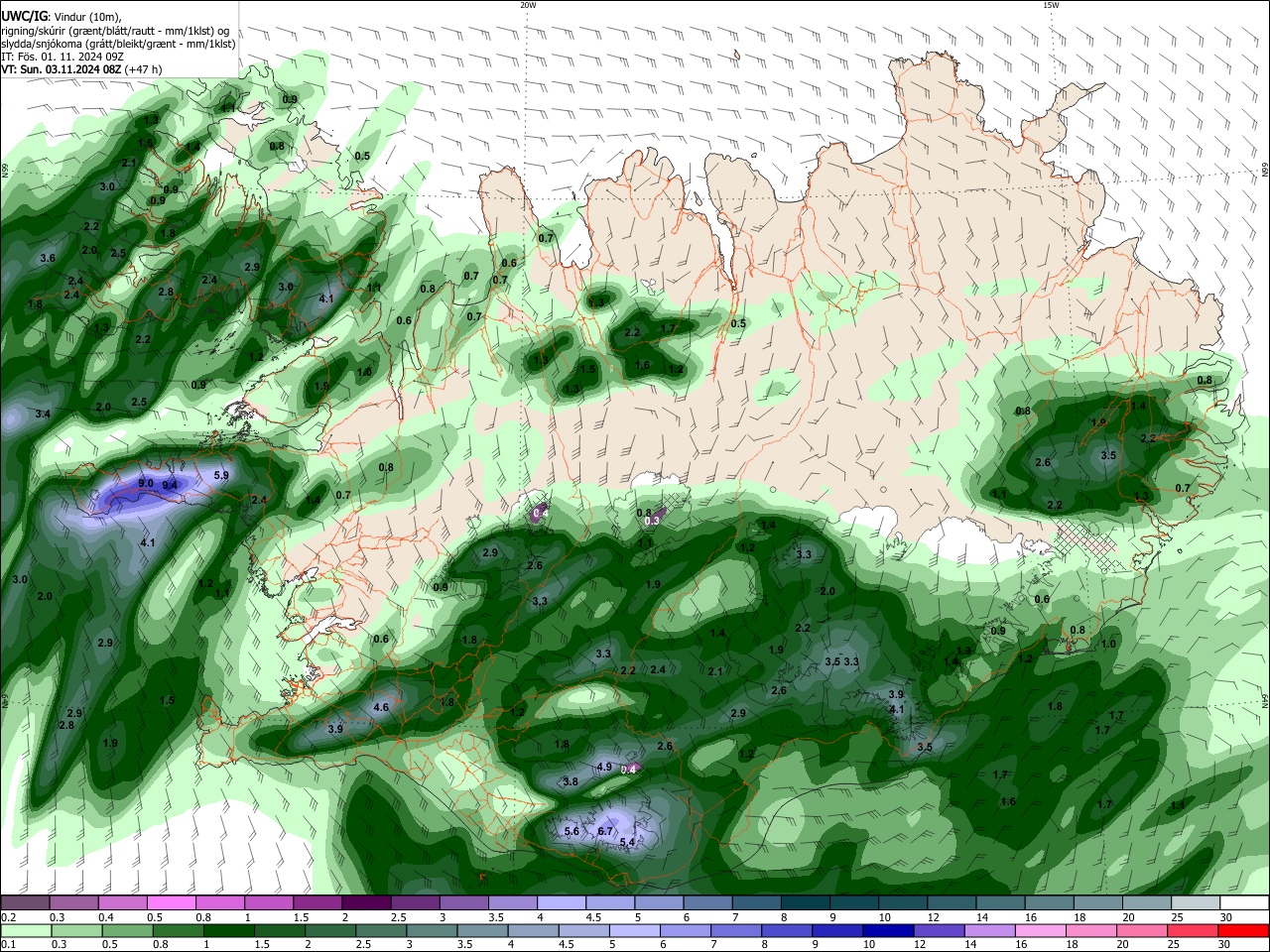Click the 5.6 precipitation value on the map

(571, 831)
